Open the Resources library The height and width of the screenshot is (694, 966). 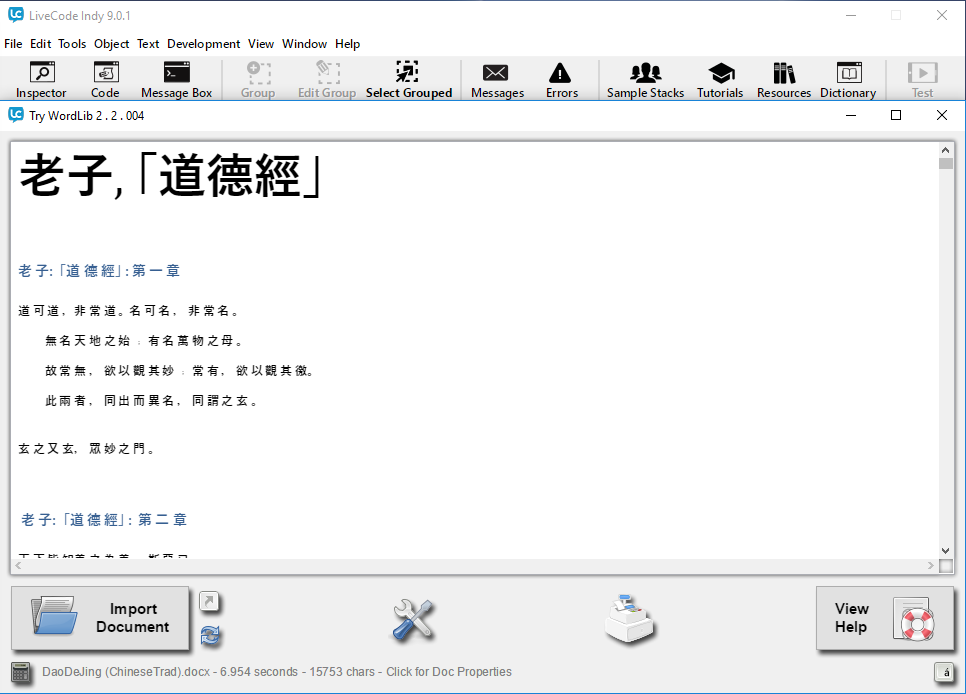783,80
